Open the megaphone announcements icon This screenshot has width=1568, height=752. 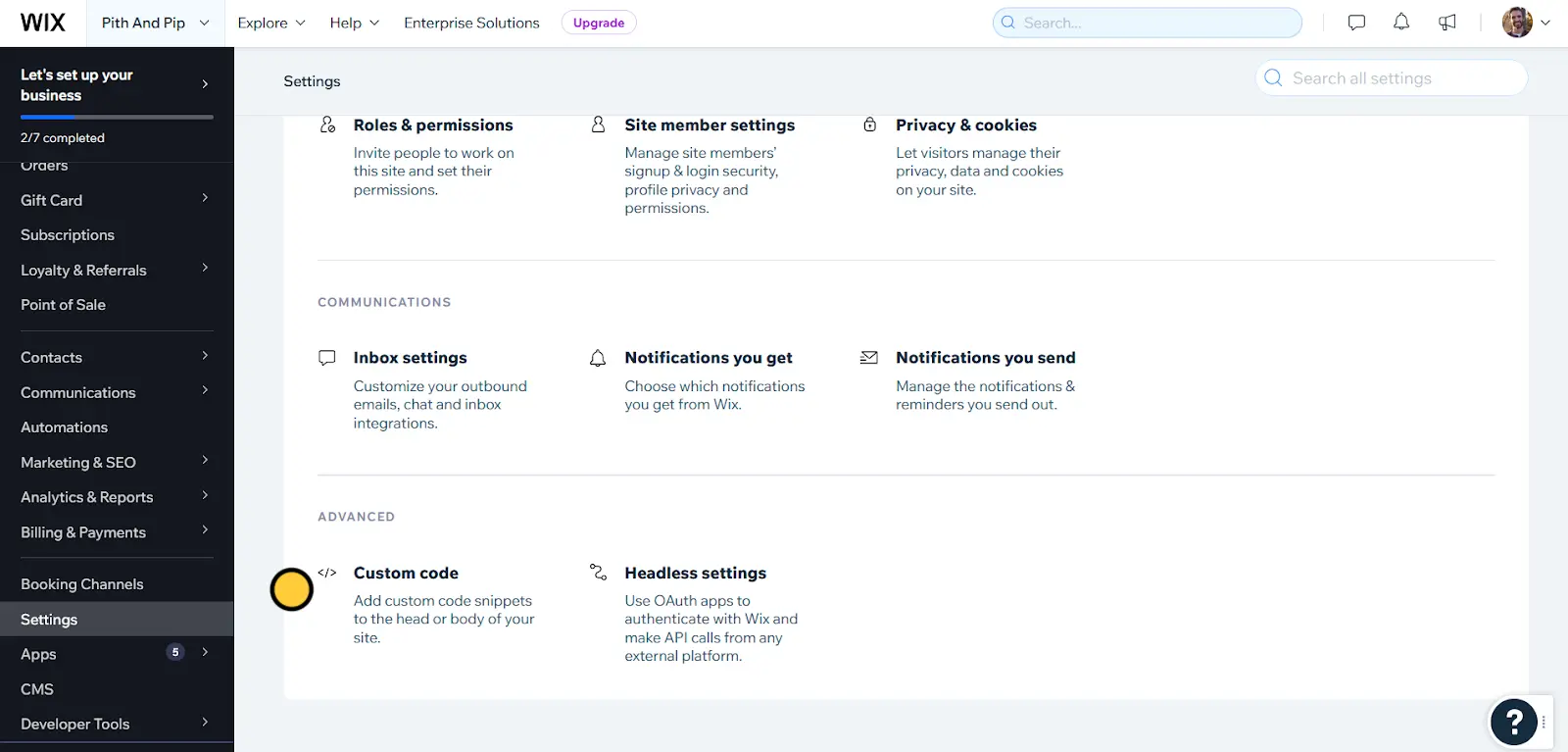point(1447,23)
